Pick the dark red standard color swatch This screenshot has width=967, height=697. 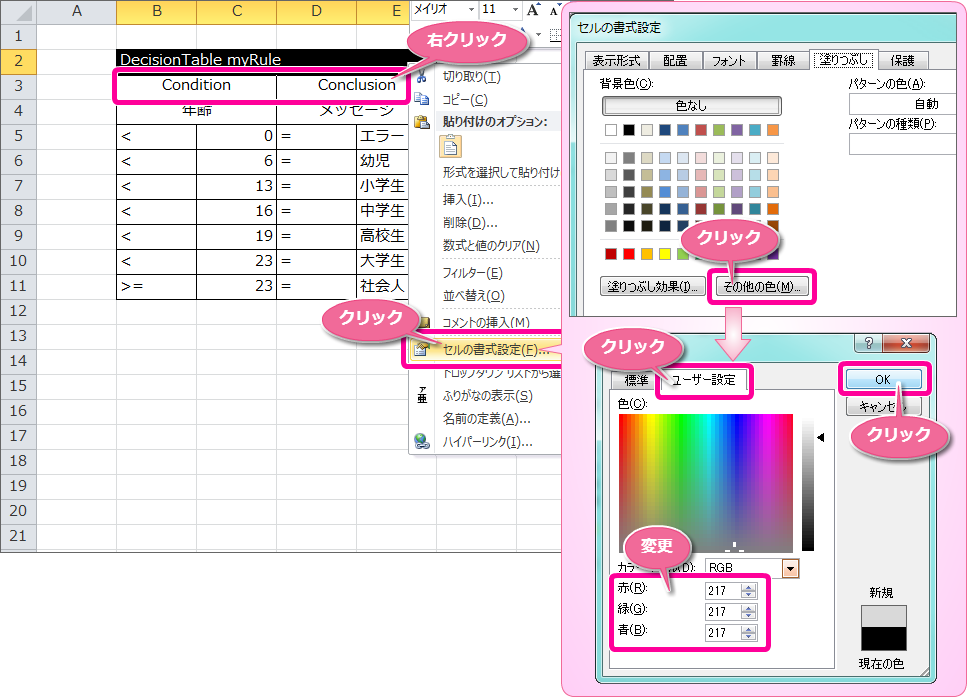(x=611, y=254)
